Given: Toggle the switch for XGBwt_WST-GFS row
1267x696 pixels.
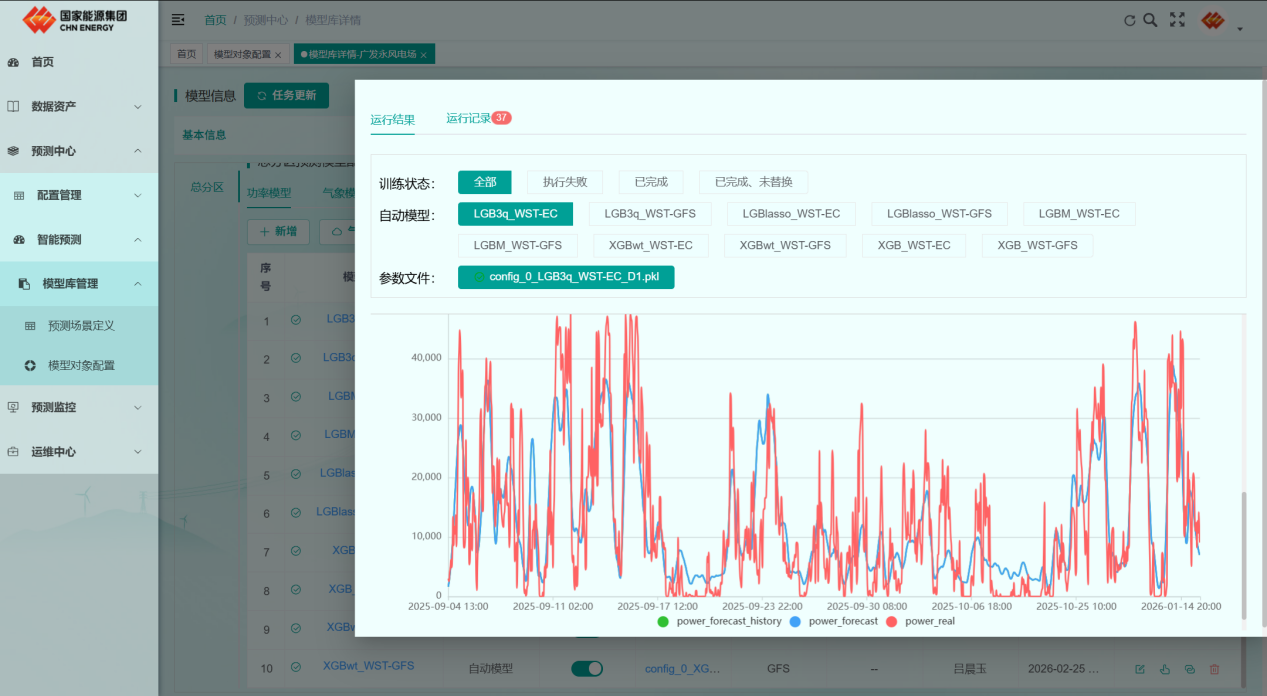Looking at the screenshot, I should pyautogui.click(x=587, y=668).
